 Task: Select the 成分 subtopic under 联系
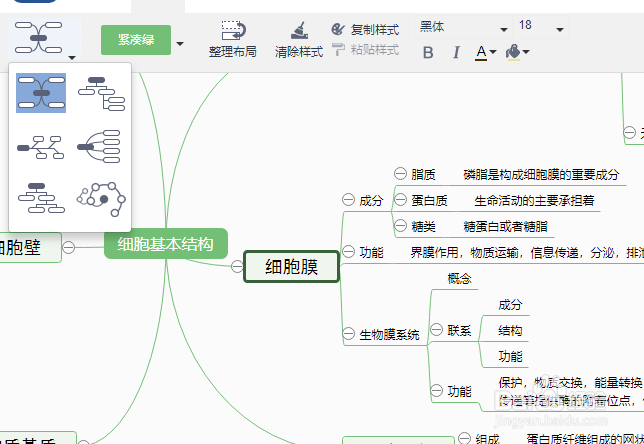(x=510, y=305)
